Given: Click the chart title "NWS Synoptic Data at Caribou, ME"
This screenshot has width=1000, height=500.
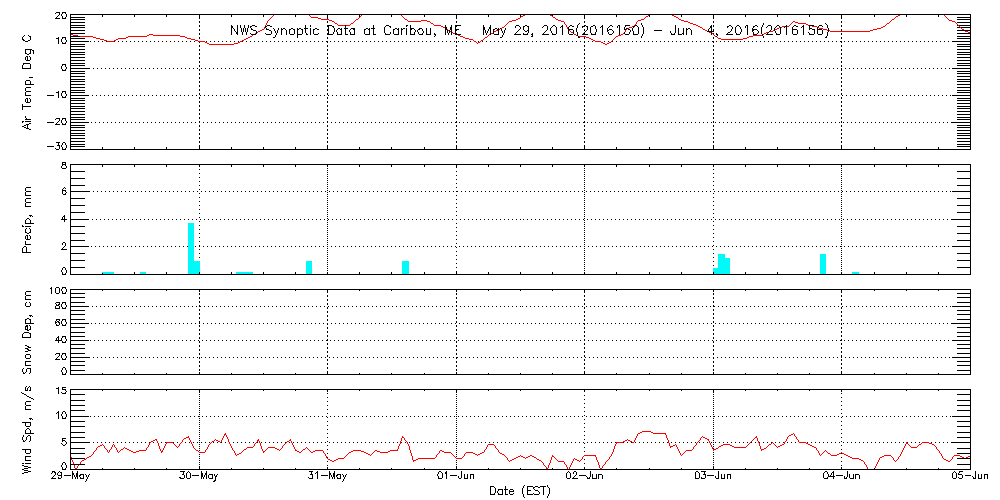Looking at the screenshot, I should click(x=346, y=31).
